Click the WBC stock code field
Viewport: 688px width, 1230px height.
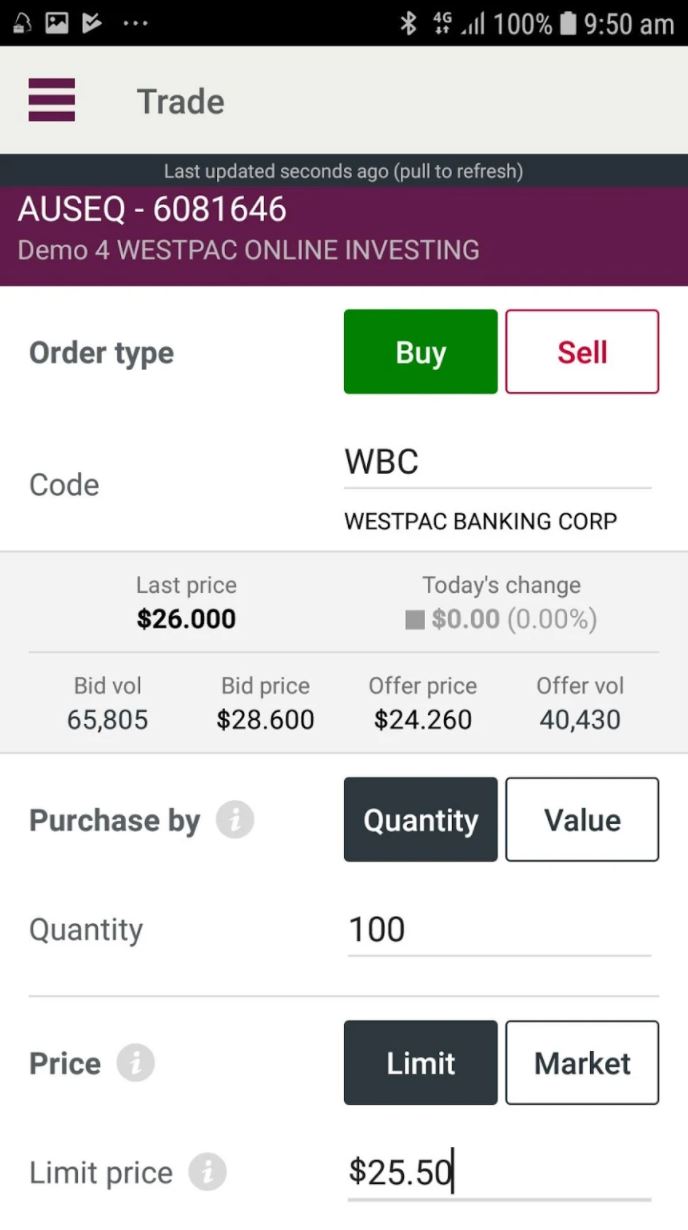point(497,461)
